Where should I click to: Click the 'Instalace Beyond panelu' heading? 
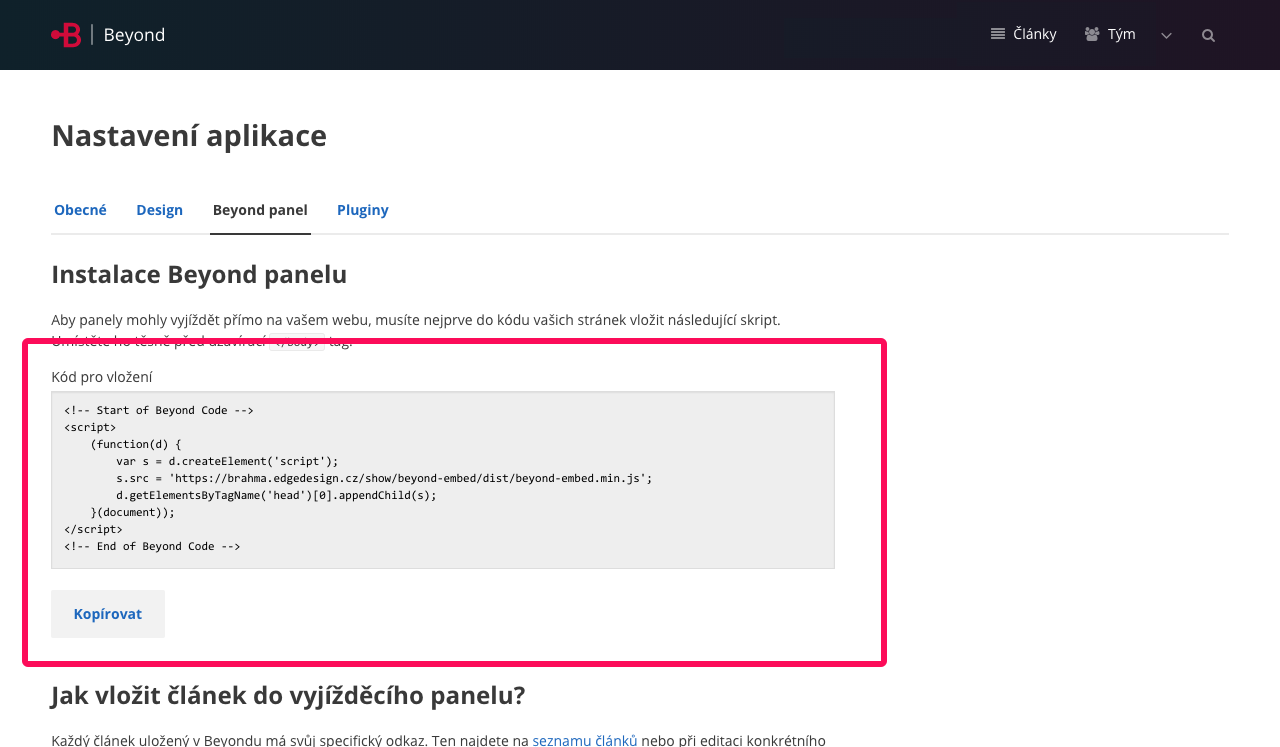(199, 274)
